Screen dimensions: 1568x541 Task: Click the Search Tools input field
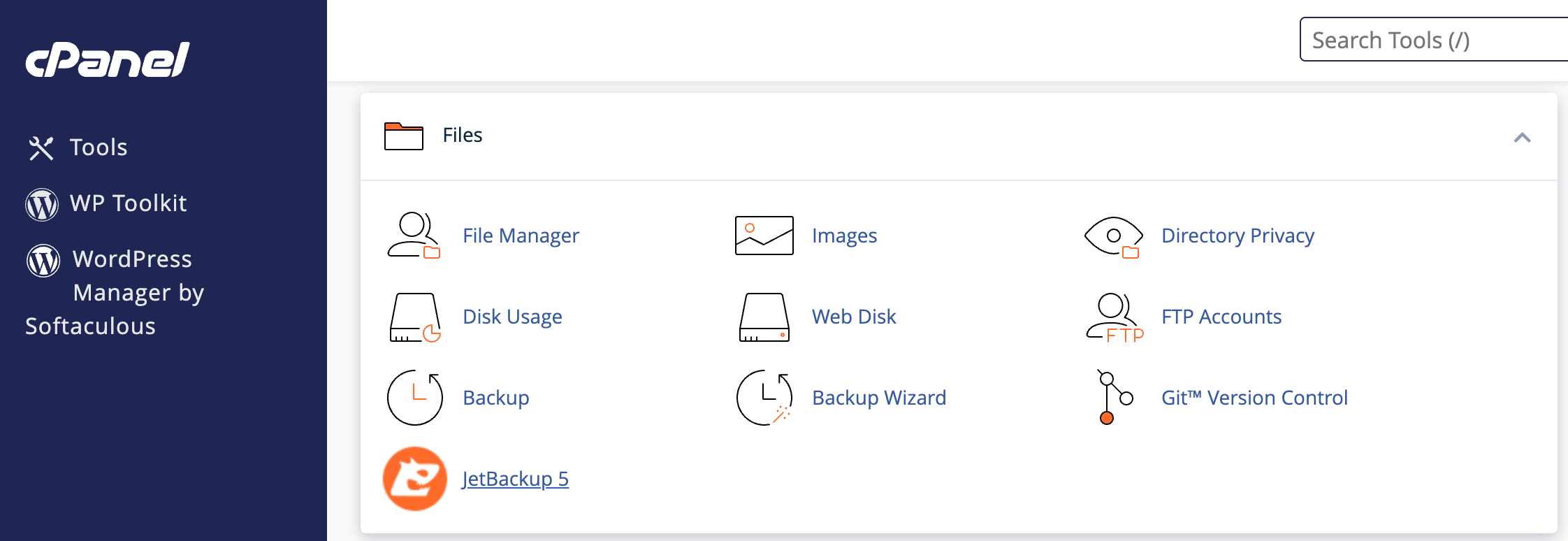tap(1432, 40)
